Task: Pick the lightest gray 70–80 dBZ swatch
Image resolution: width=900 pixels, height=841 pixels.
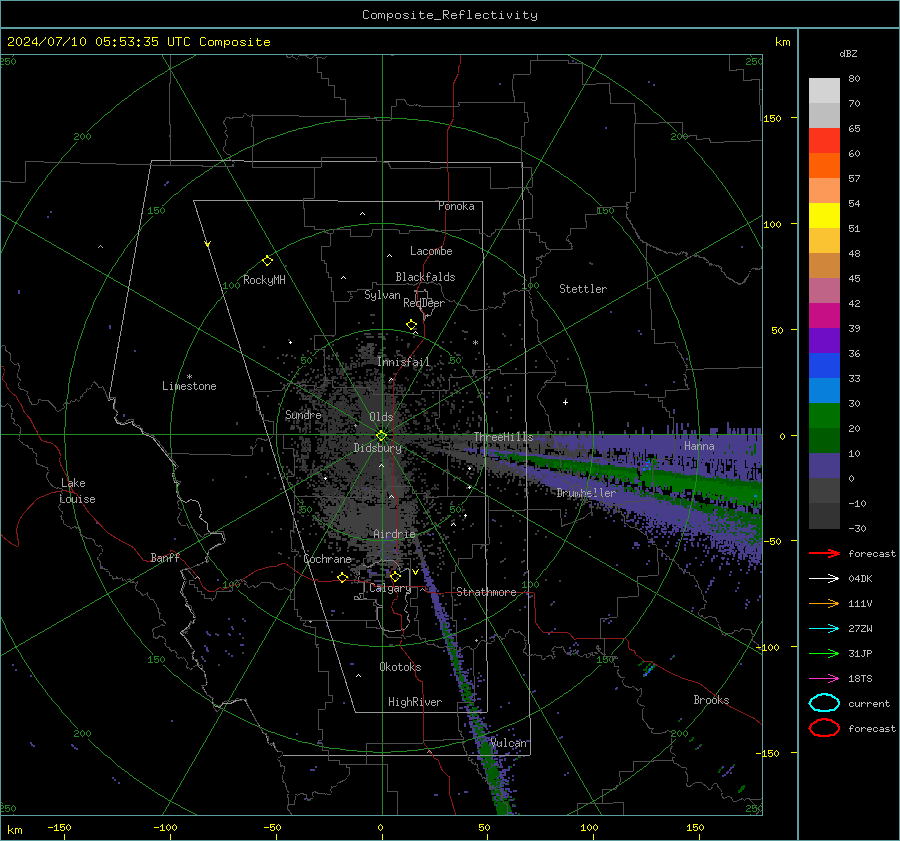Action: point(824,91)
